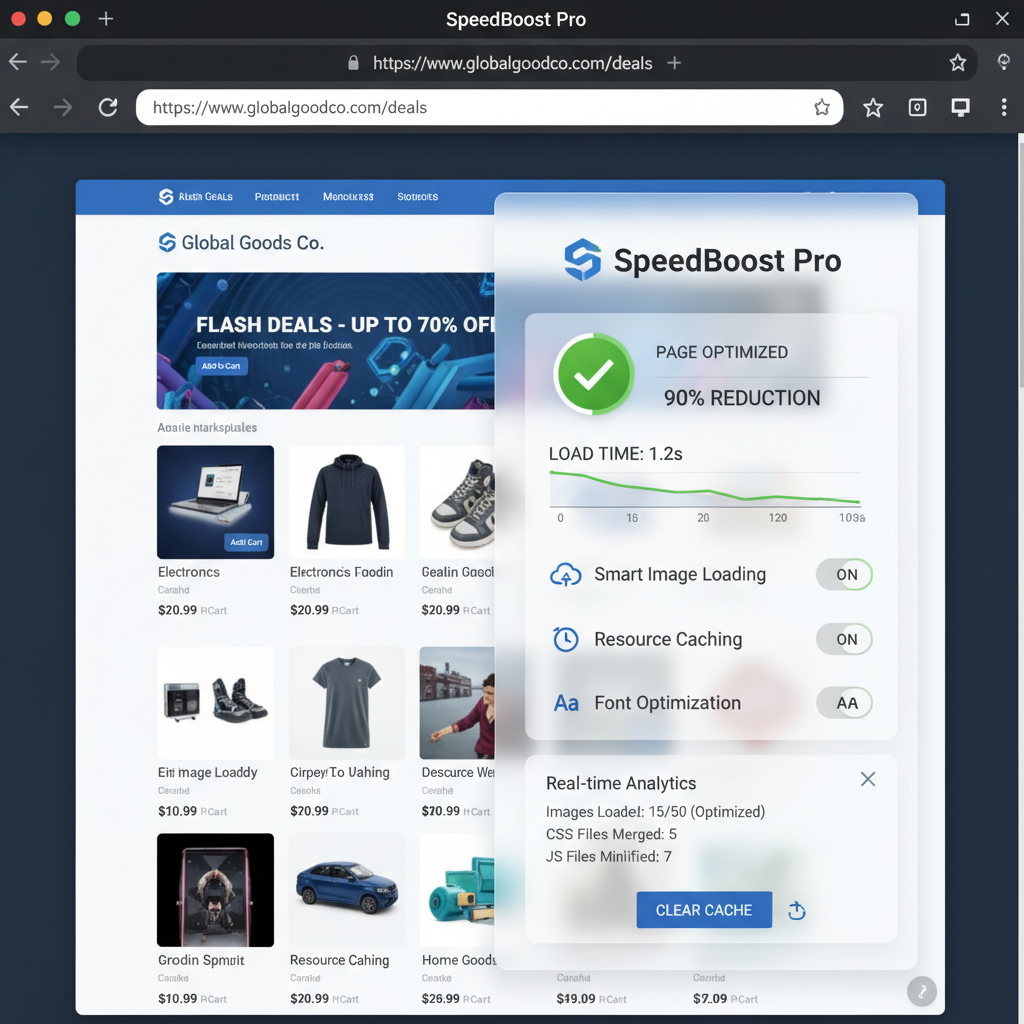
Task: Click the white address field showing globalgoodco.com/deals
Action: (489, 107)
